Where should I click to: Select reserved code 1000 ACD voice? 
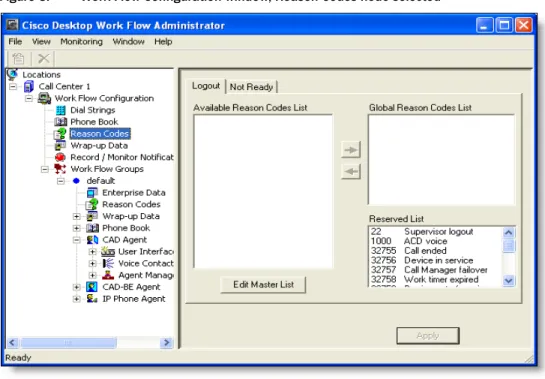click(x=409, y=241)
